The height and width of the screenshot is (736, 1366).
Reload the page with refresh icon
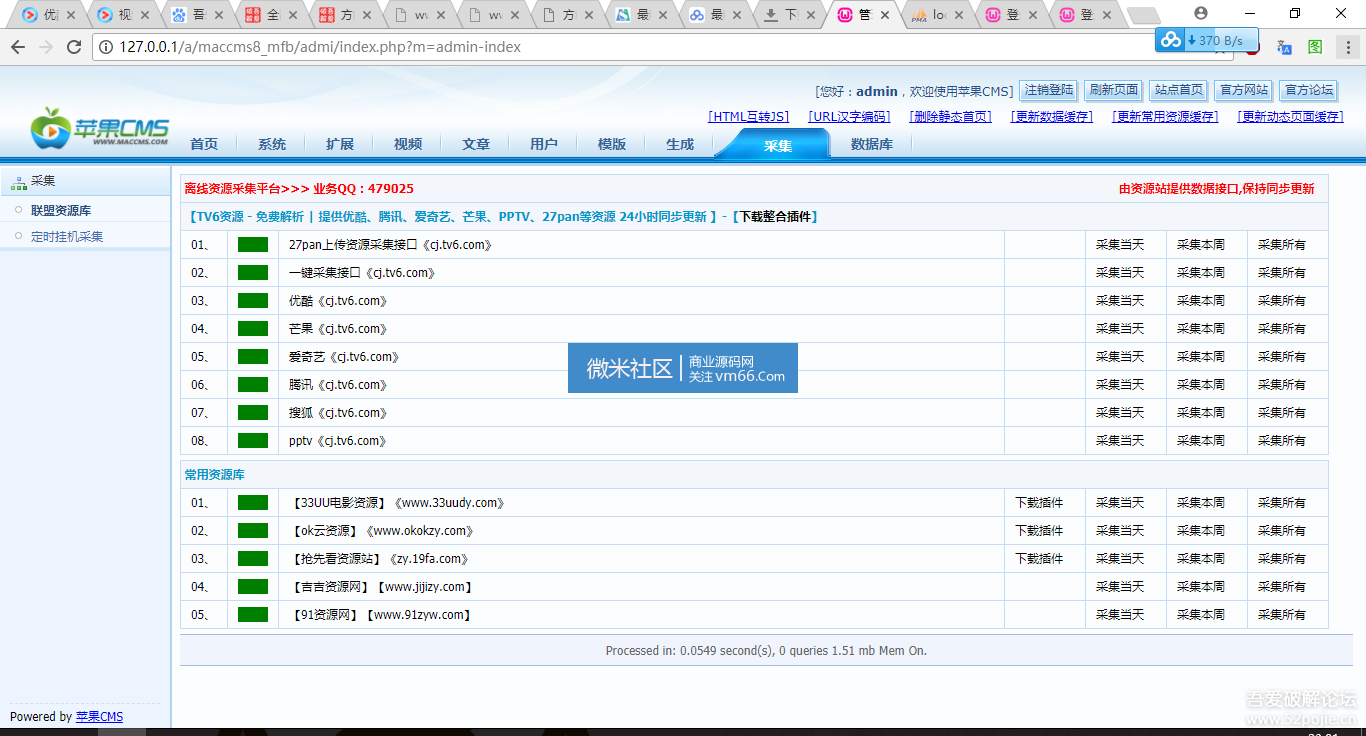(x=74, y=47)
